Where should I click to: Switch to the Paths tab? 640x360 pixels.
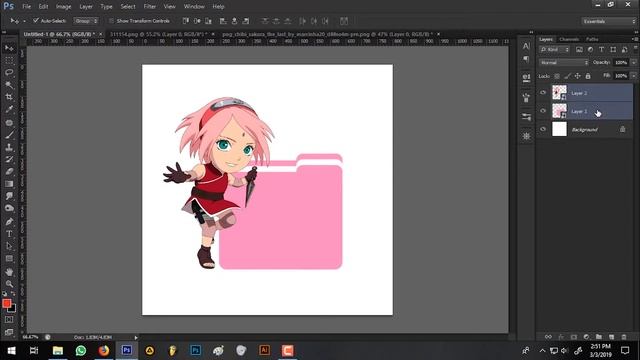point(592,39)
